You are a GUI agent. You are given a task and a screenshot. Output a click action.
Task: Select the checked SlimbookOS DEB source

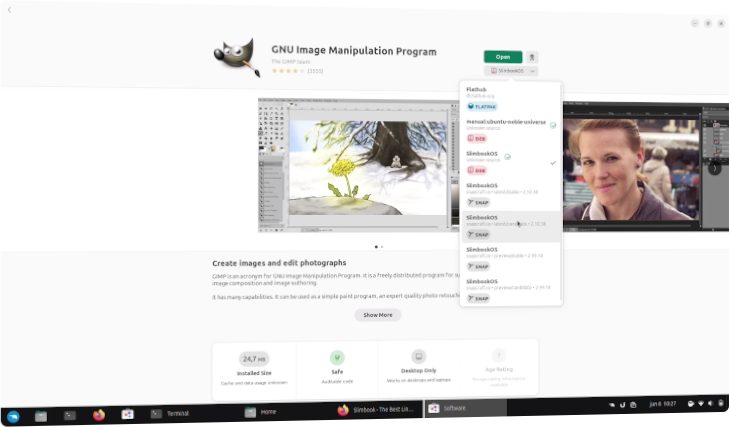(511, 162)
